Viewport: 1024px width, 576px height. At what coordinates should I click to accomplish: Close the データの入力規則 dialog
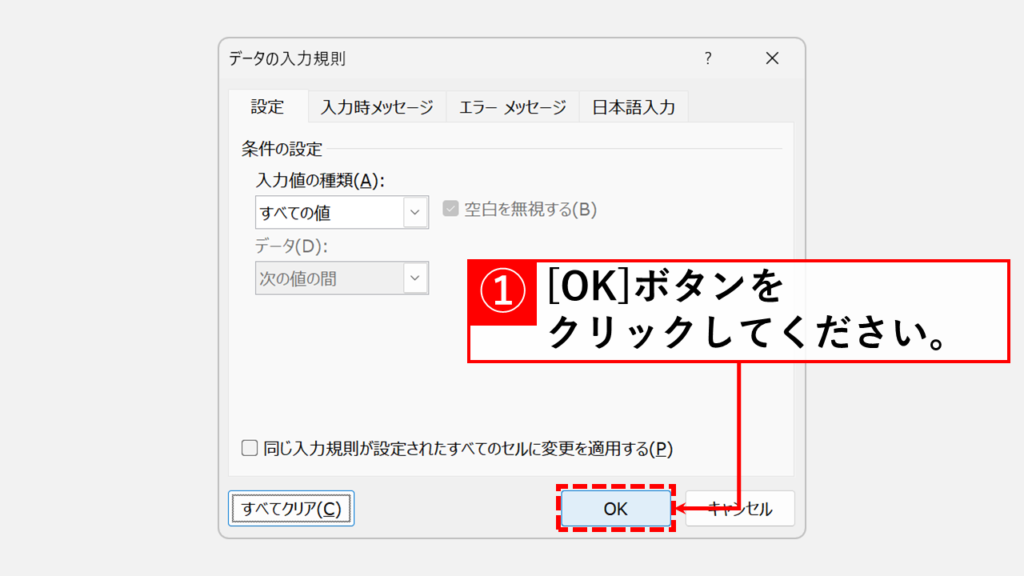pos(772,59)
